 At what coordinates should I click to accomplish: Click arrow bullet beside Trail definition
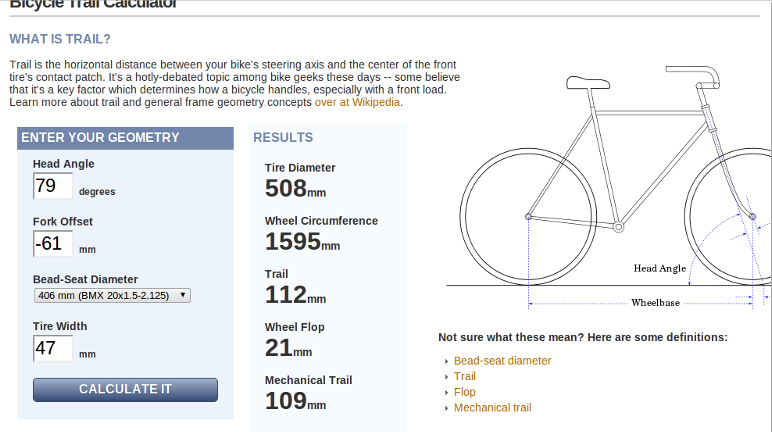tap(446, 377)
